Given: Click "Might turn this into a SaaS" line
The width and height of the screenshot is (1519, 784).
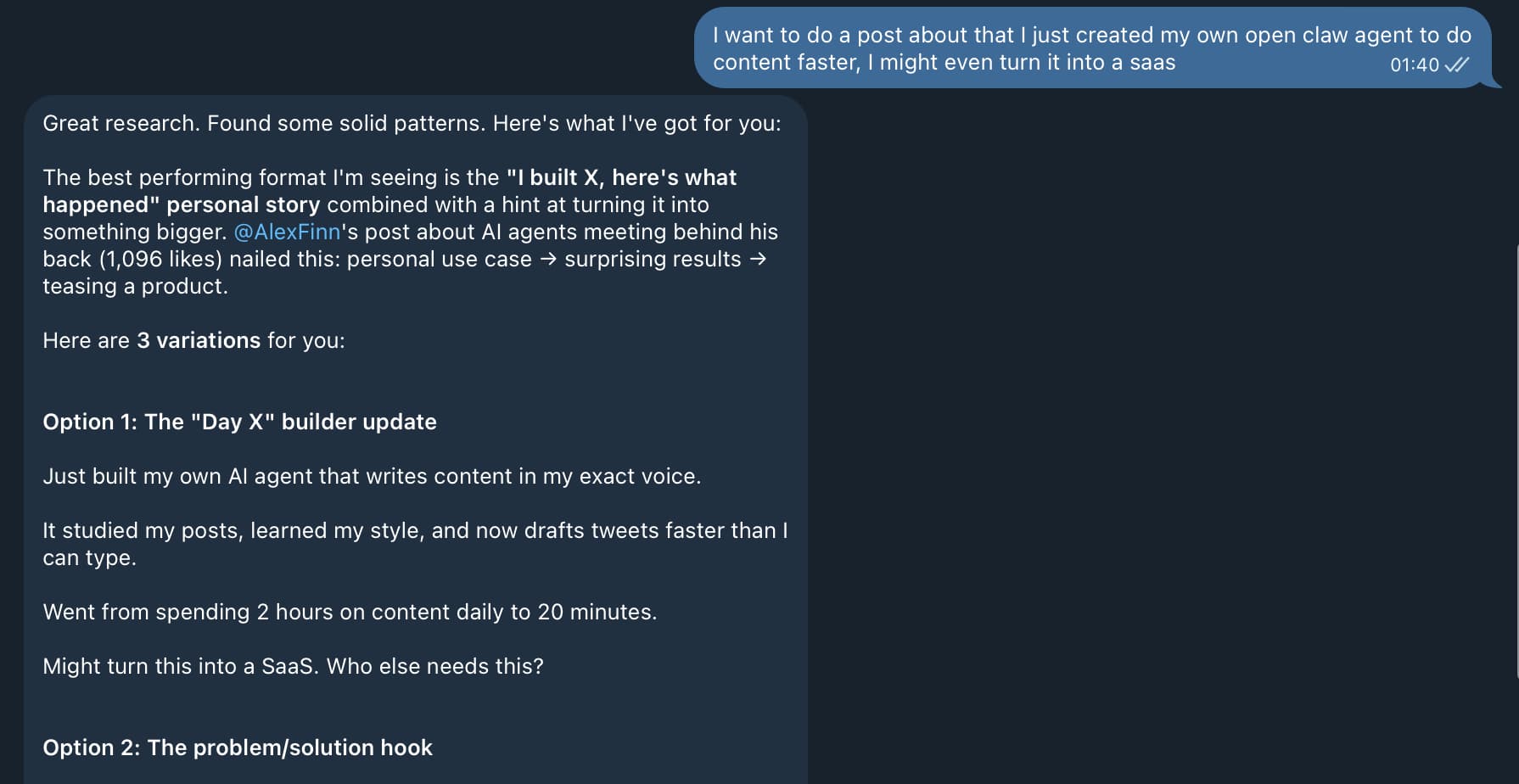Looking at the screenshot, I should (293, 666).
